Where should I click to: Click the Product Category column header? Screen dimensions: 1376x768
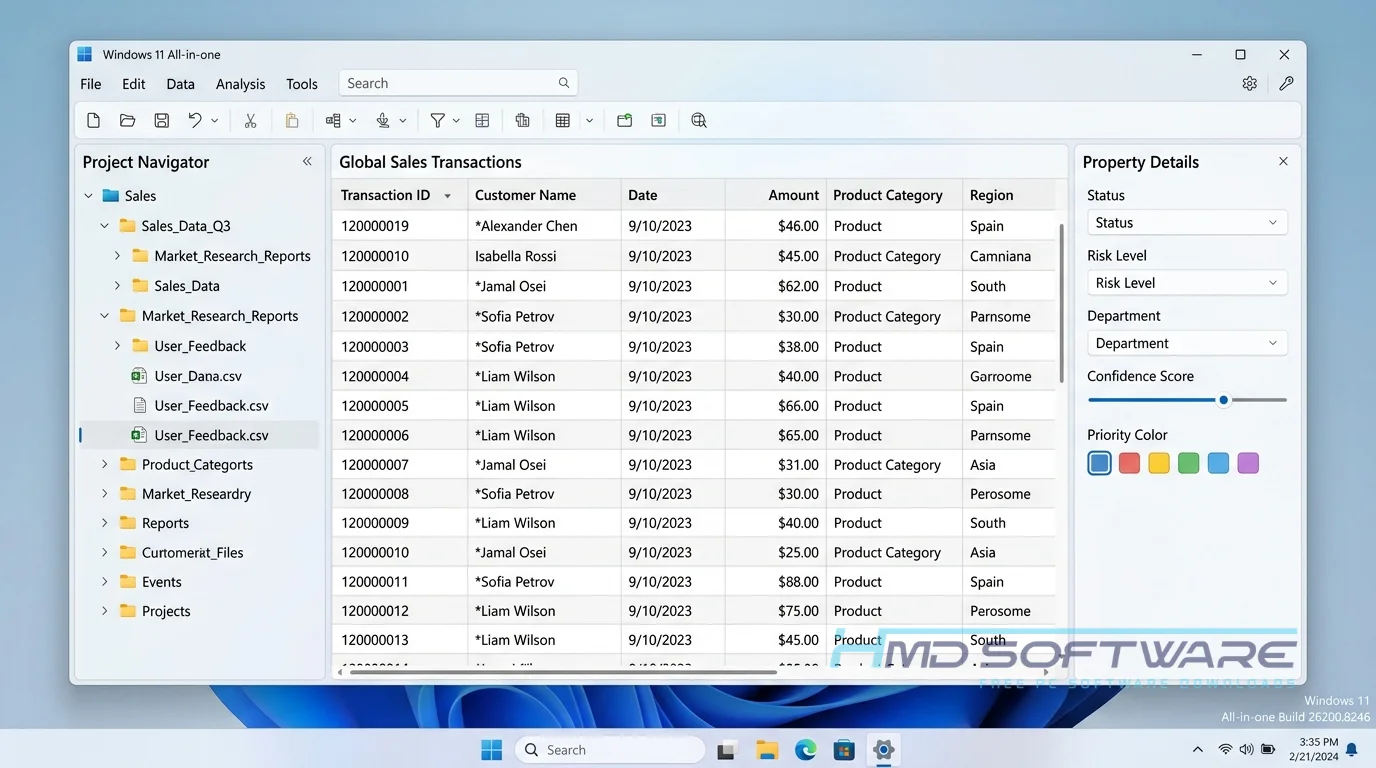[x=895, y=195]
